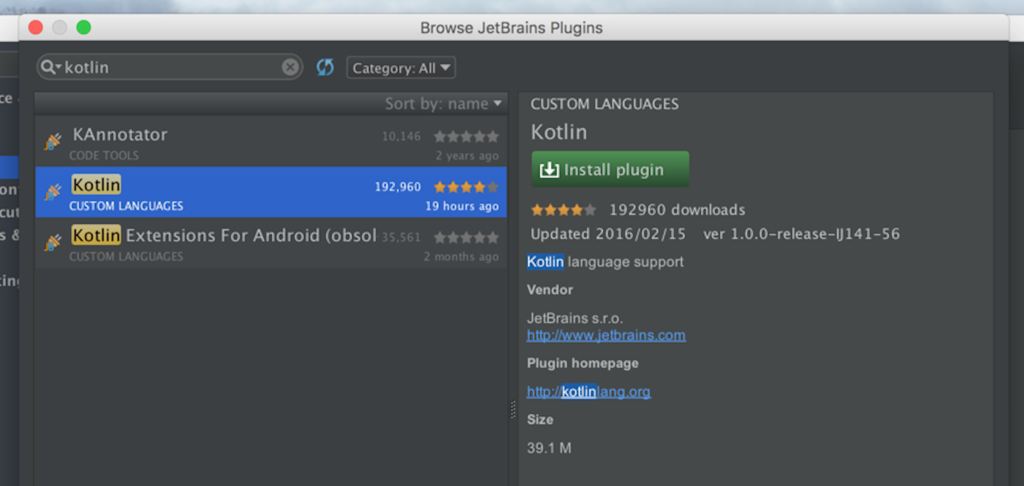The height and width of the screenshot is (486, 1024).
Task: Open the kotlinlang.org plugin homepage link
Action: tap(588, 392)
